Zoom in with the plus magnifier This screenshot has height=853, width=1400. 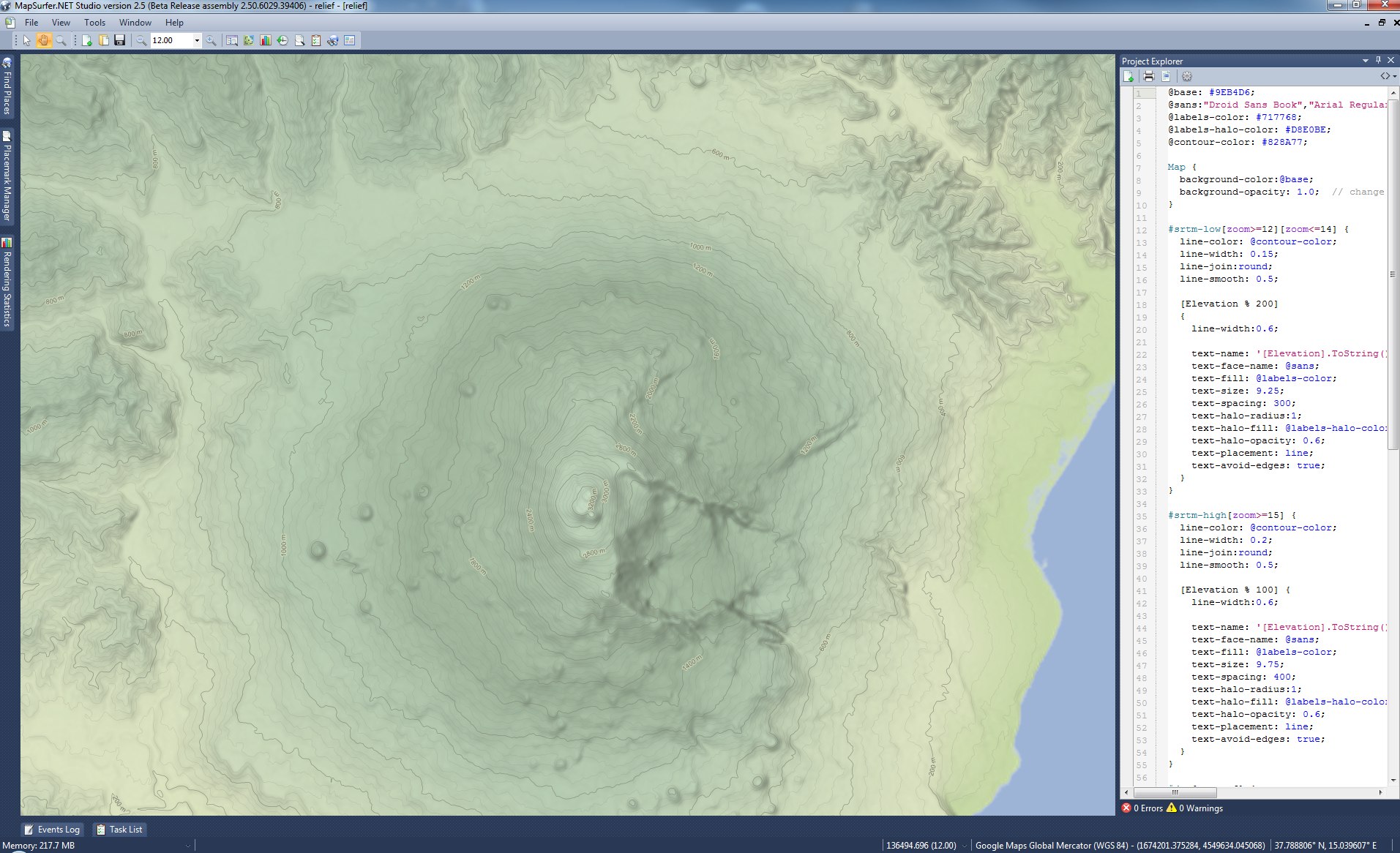tap(211, 41)
